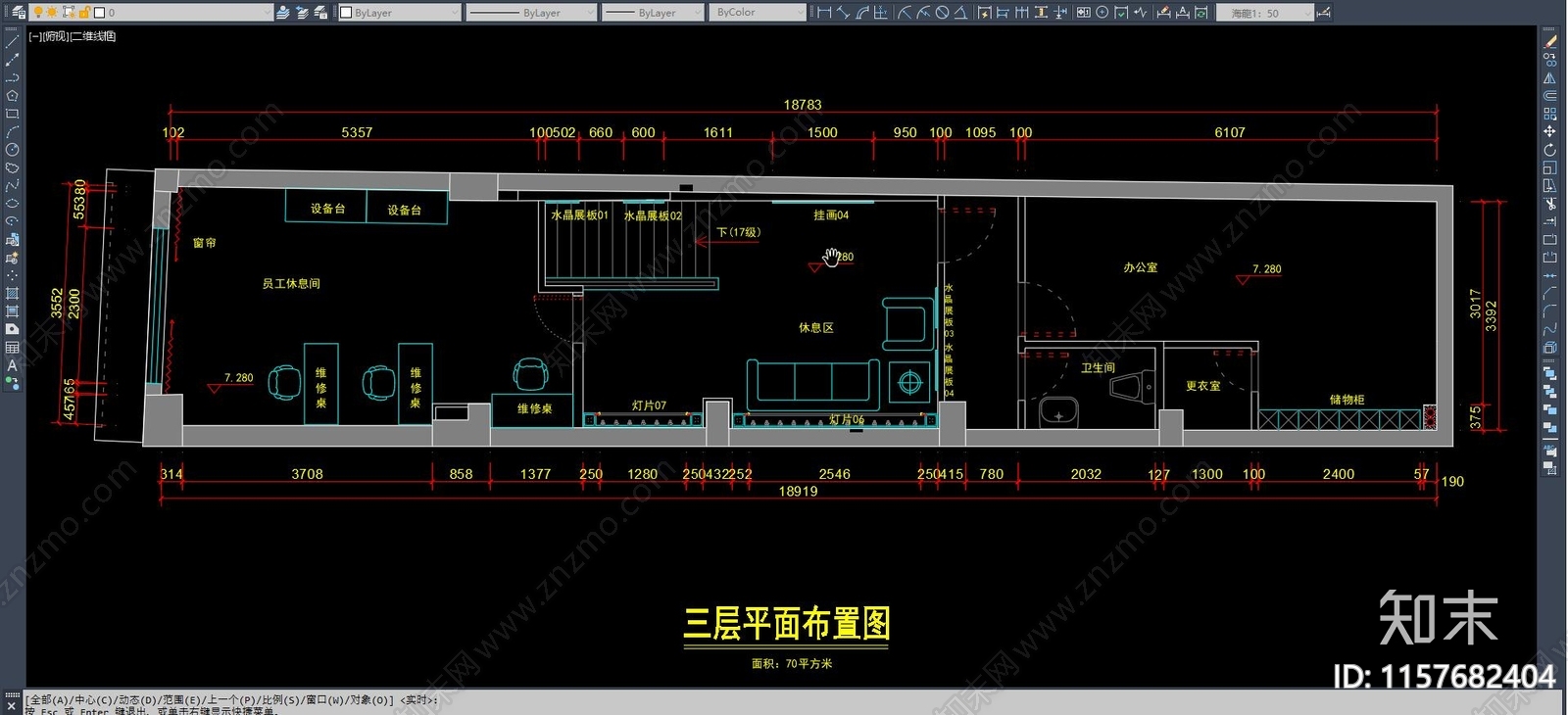
Task: Select the Angular Dimension tool
Action: pos(960,13)
